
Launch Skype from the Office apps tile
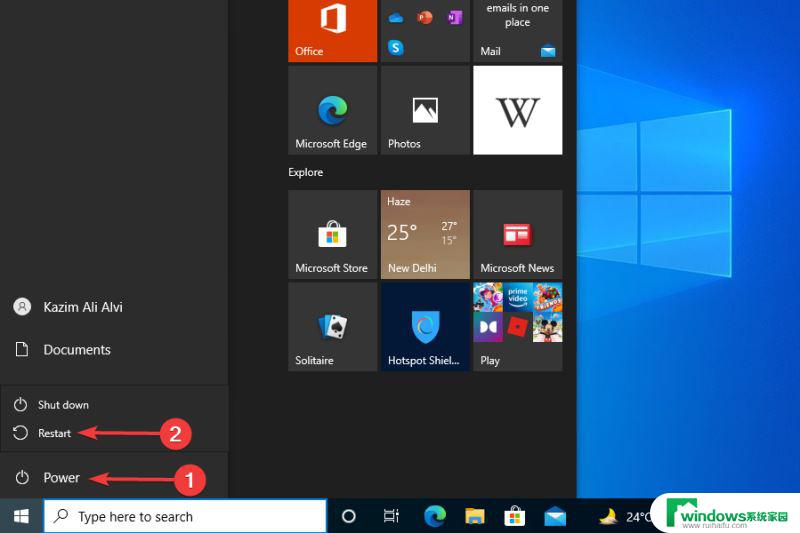coord(396,48)
